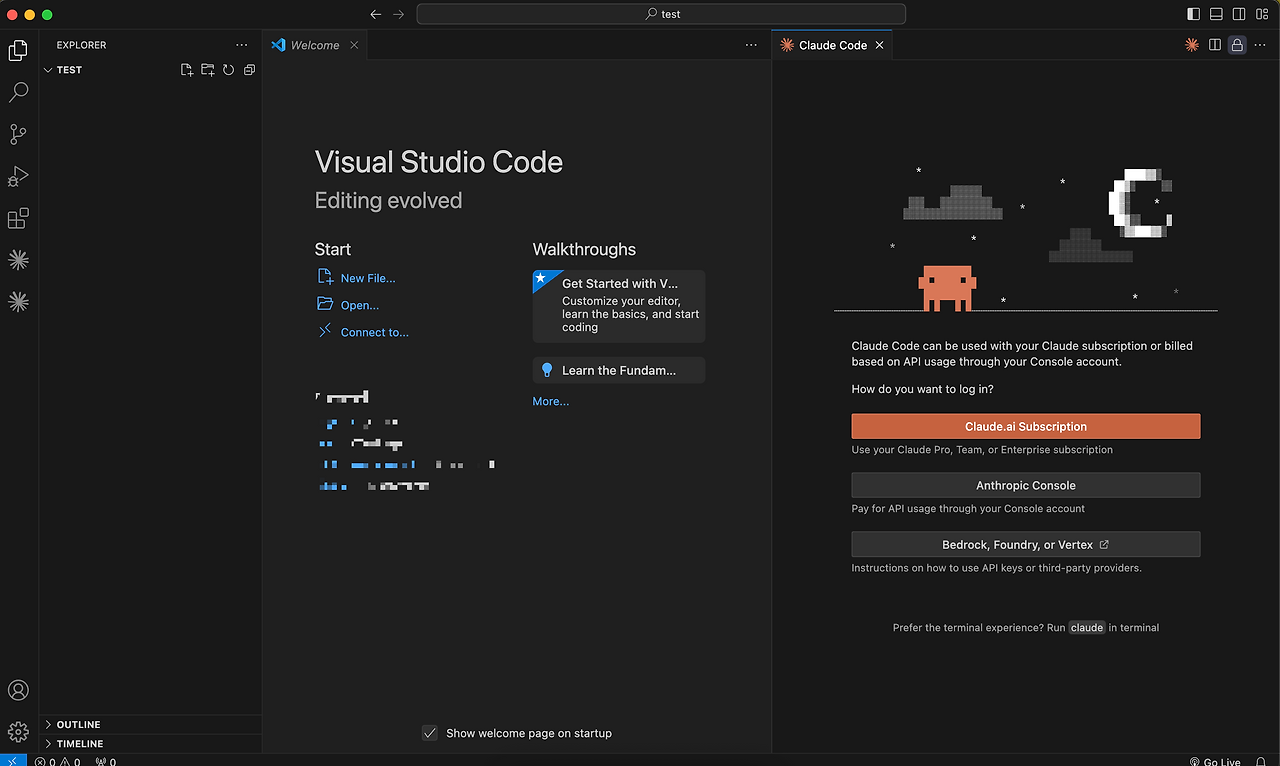Click the New File icon in Explorer

187,70
